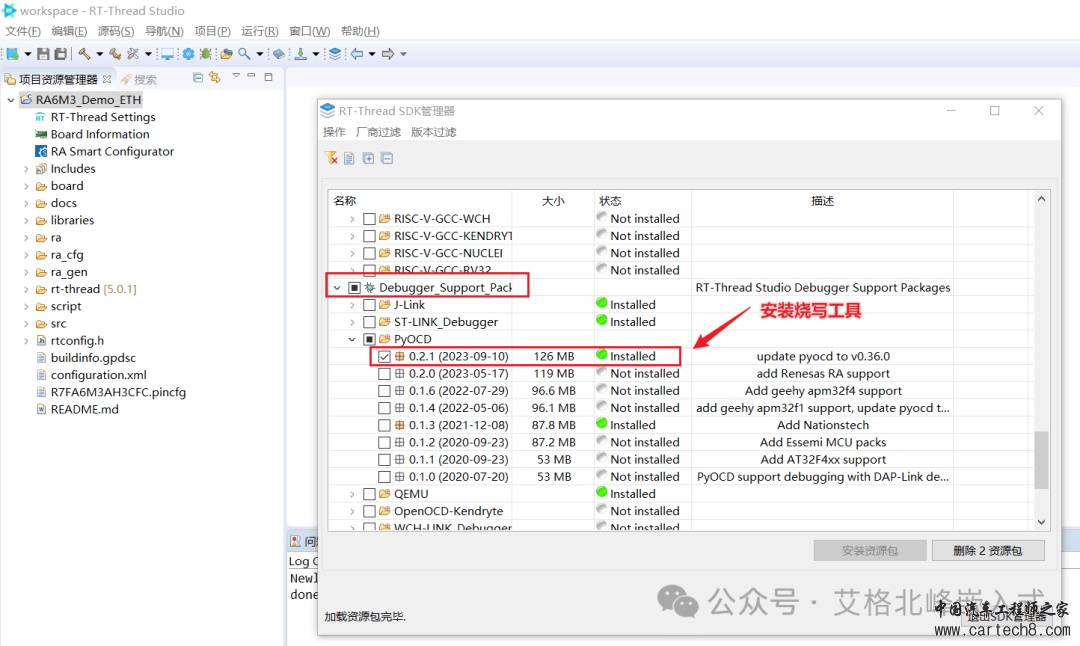The width and height of the screenshot is (1080, 646).
Task: Switch to the 搜索 tab
Action: coord(138,79)
